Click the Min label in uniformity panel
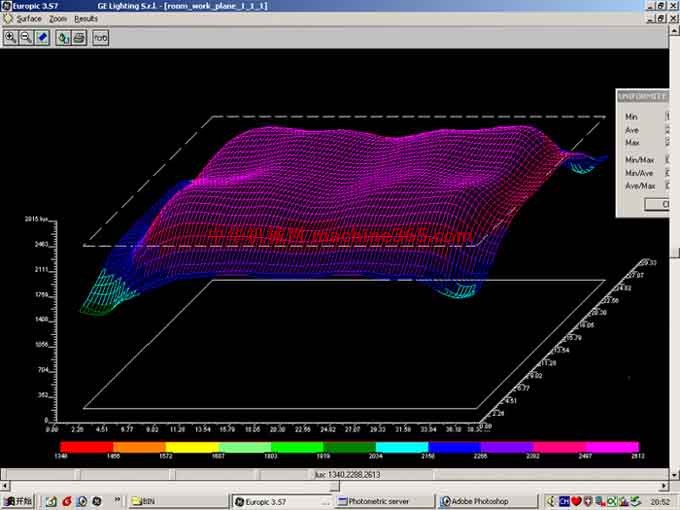Screen dimensions: 680x510 pyautogui.click(x=631, y=117)
